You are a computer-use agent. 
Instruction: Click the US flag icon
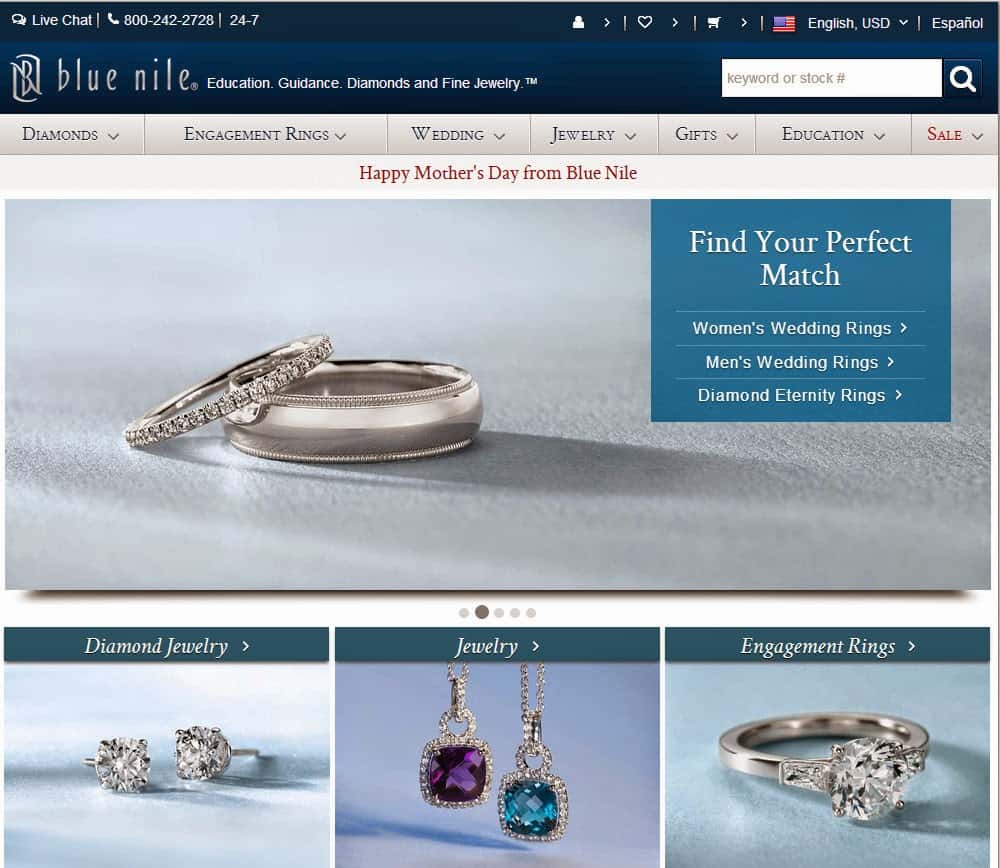point(784,24)
